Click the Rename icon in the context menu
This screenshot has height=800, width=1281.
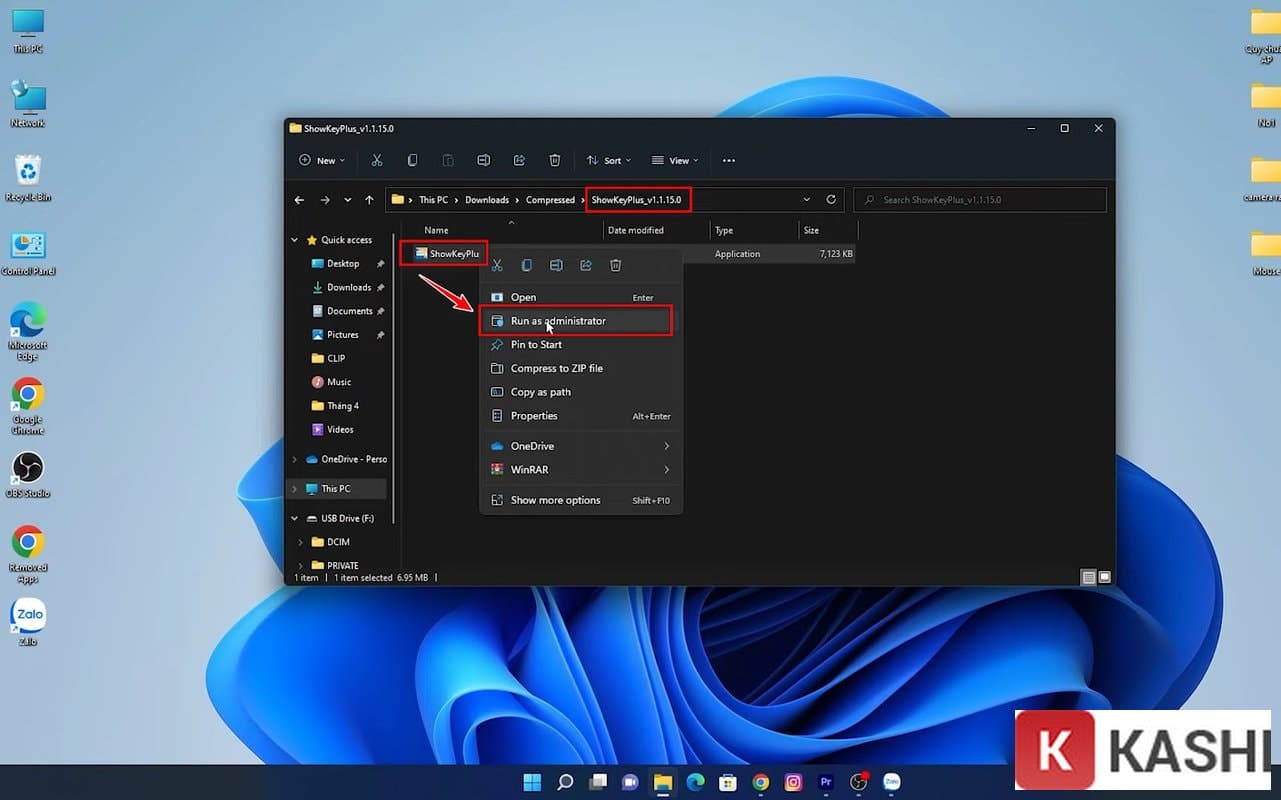(556, 265)
